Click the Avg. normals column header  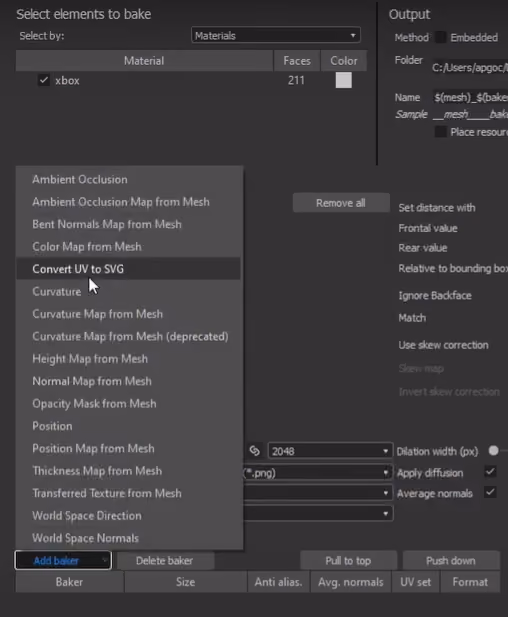(x=351, y=582)
